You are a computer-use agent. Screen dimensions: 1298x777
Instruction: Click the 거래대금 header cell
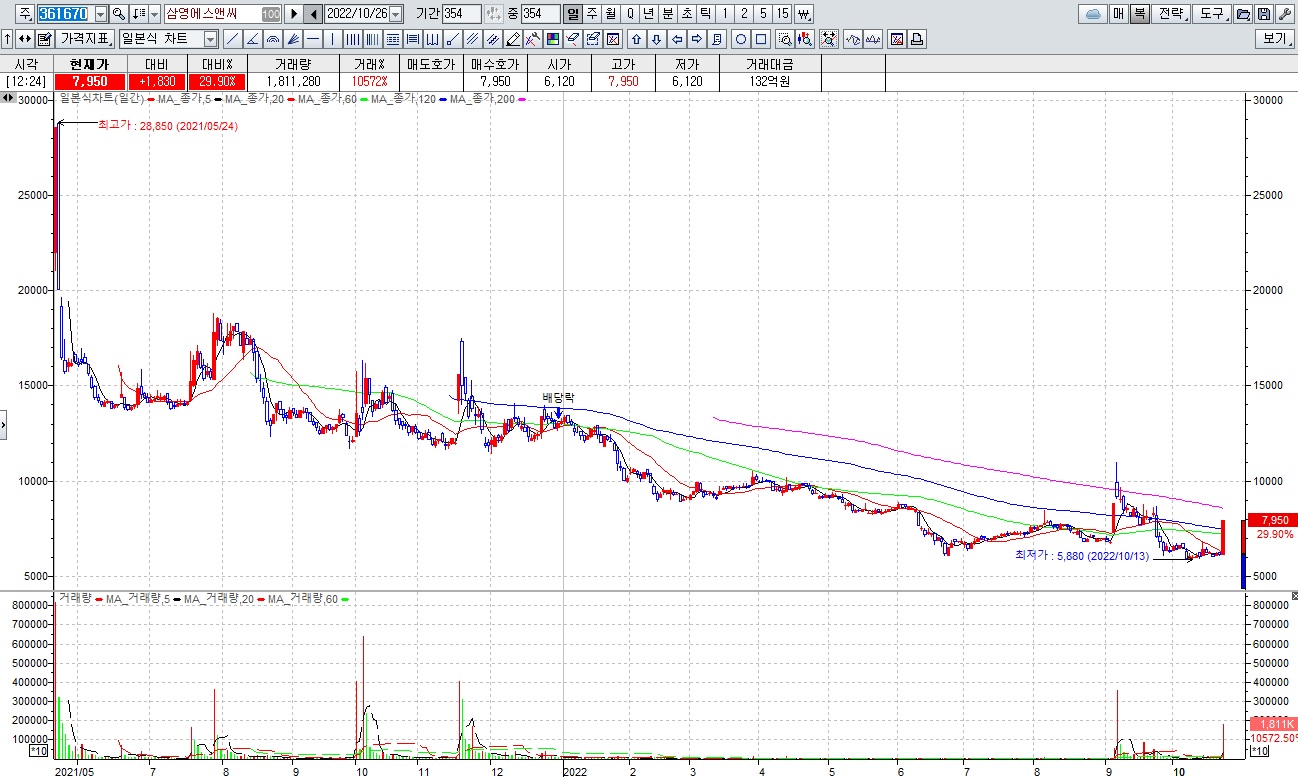(x=769, y=63)
